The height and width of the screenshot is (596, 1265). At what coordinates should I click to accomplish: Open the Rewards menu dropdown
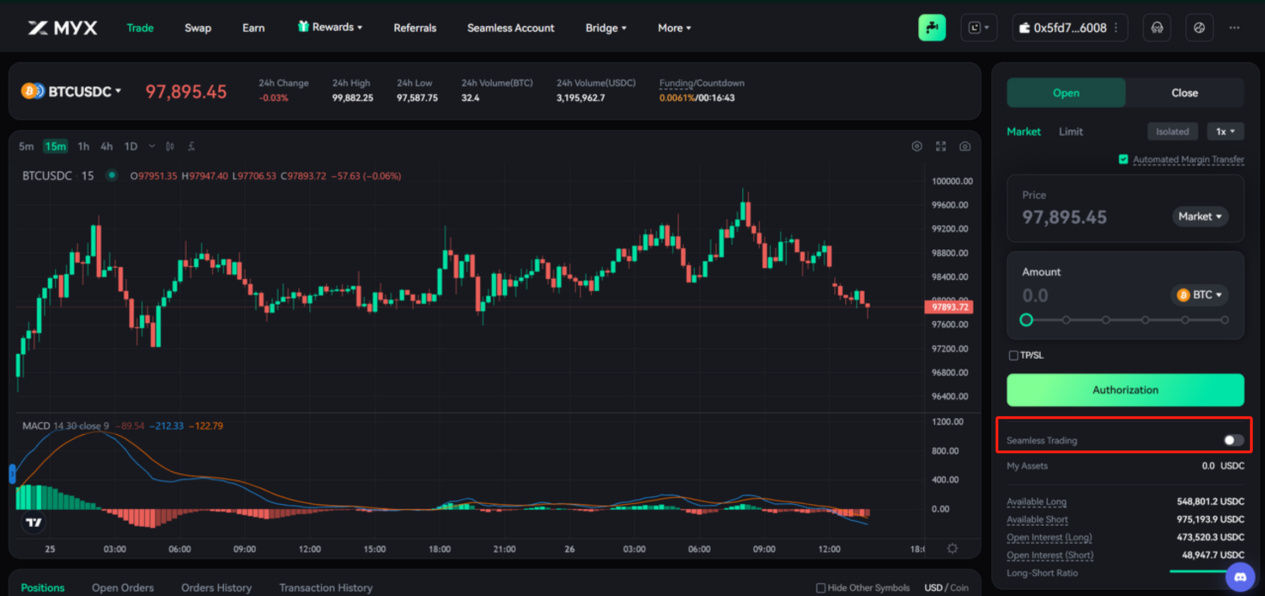[x=330, y=28]
